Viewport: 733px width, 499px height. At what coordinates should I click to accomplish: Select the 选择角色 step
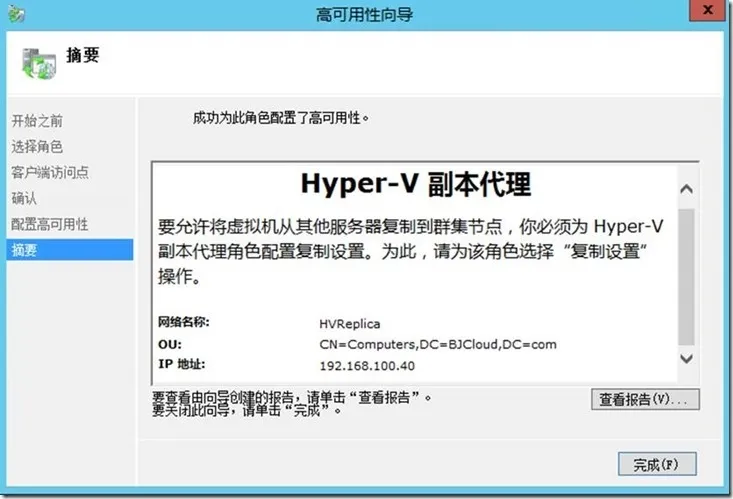[37, 147]
